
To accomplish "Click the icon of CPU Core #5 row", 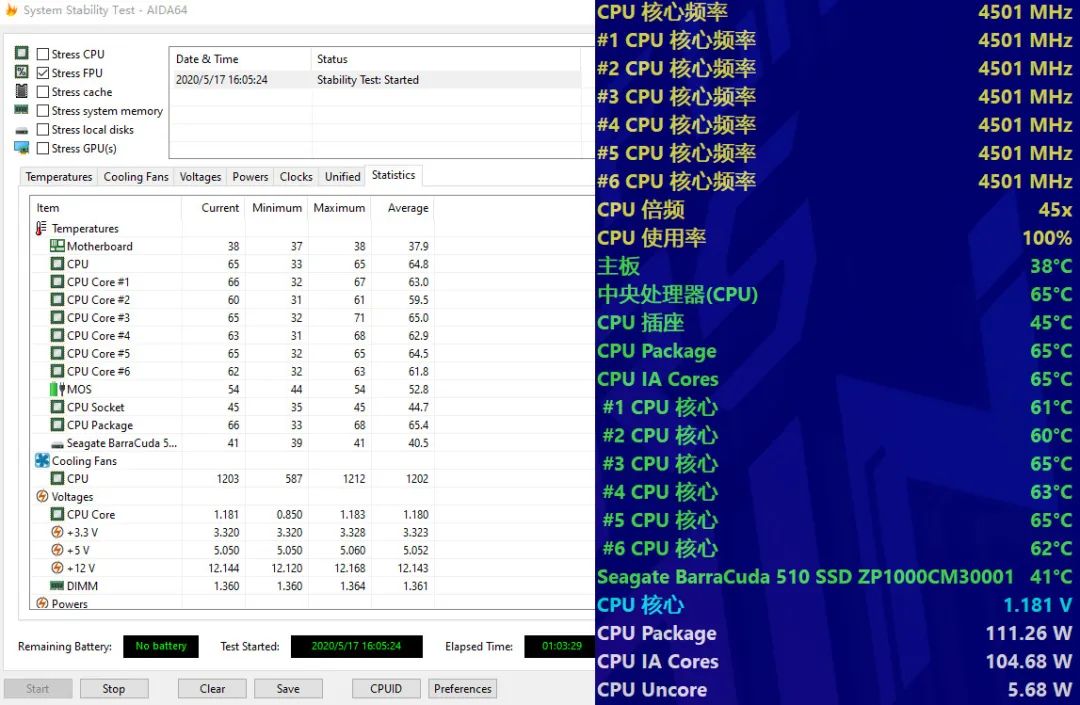I will click(57, 353).
